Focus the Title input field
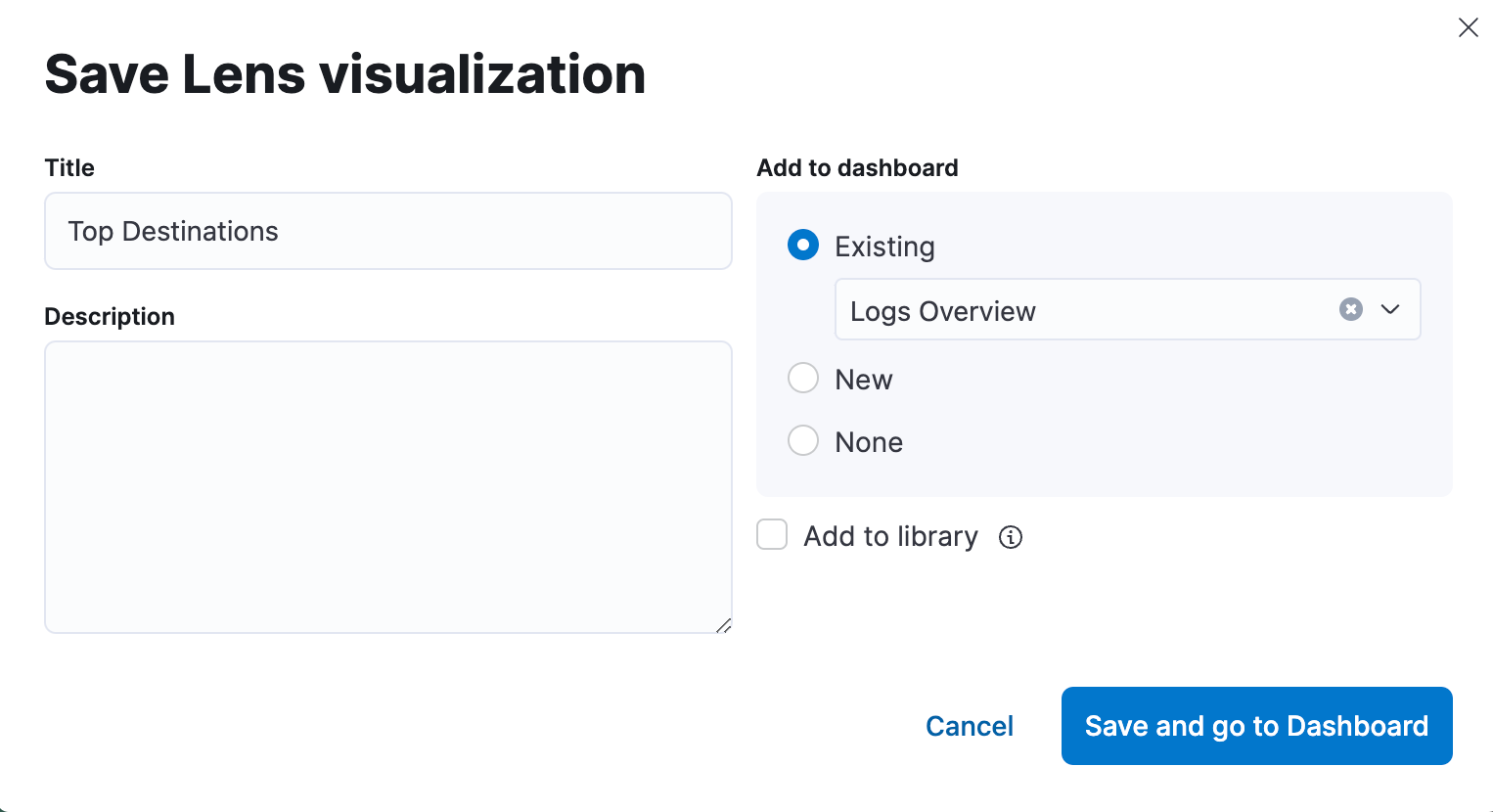 click(x=388, y=231)
